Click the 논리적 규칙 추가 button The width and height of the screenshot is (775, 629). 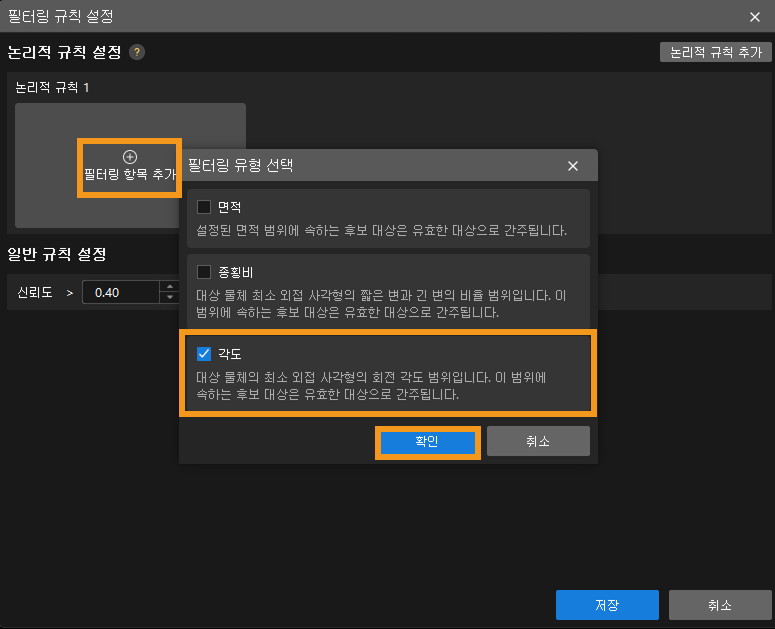point(716,52)
